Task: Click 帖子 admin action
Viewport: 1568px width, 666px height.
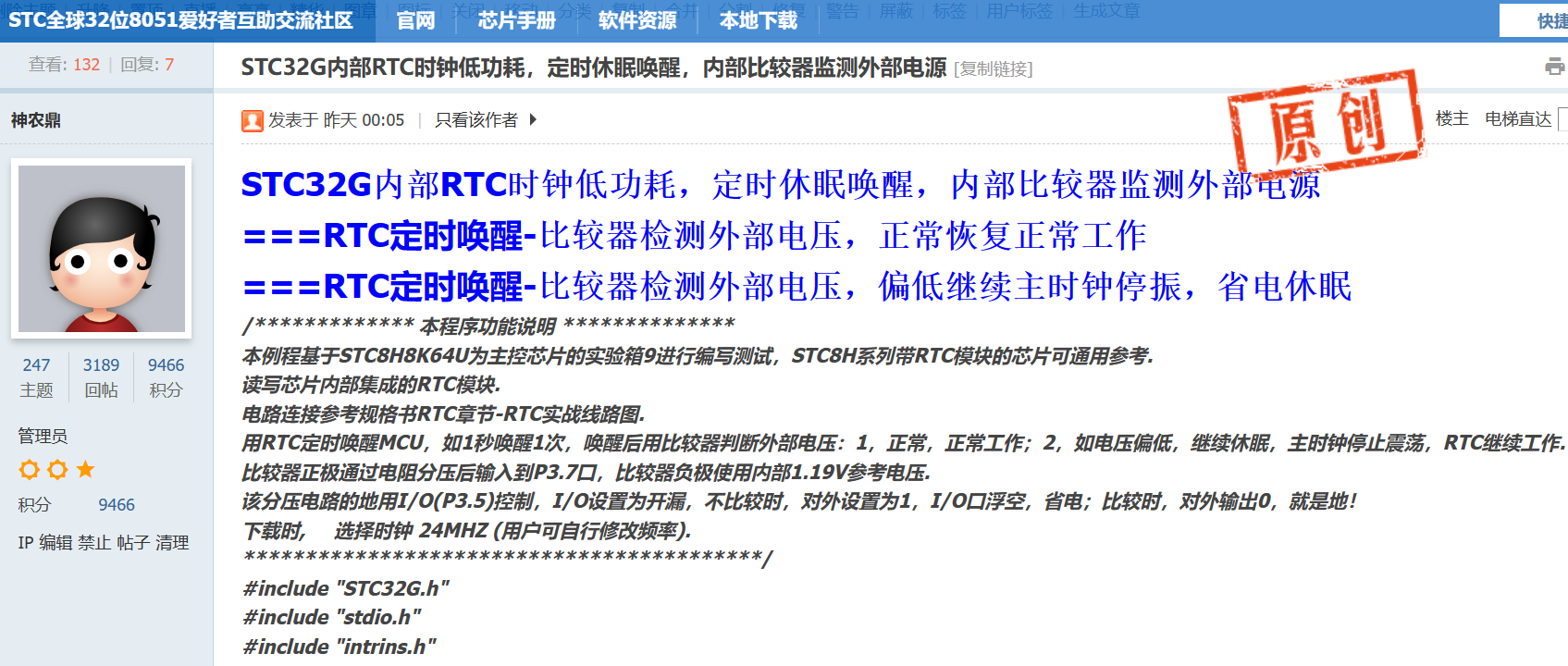Action: click(133, 543)
